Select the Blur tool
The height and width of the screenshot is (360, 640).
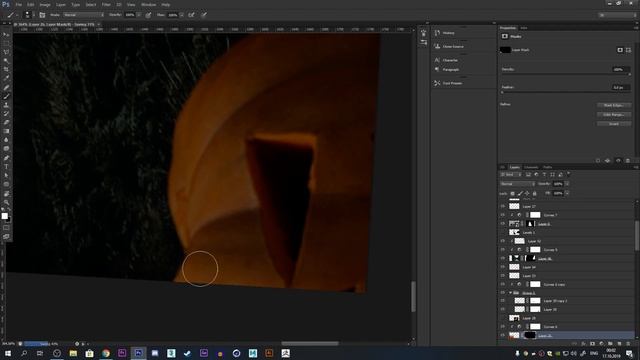coord(6,140)
